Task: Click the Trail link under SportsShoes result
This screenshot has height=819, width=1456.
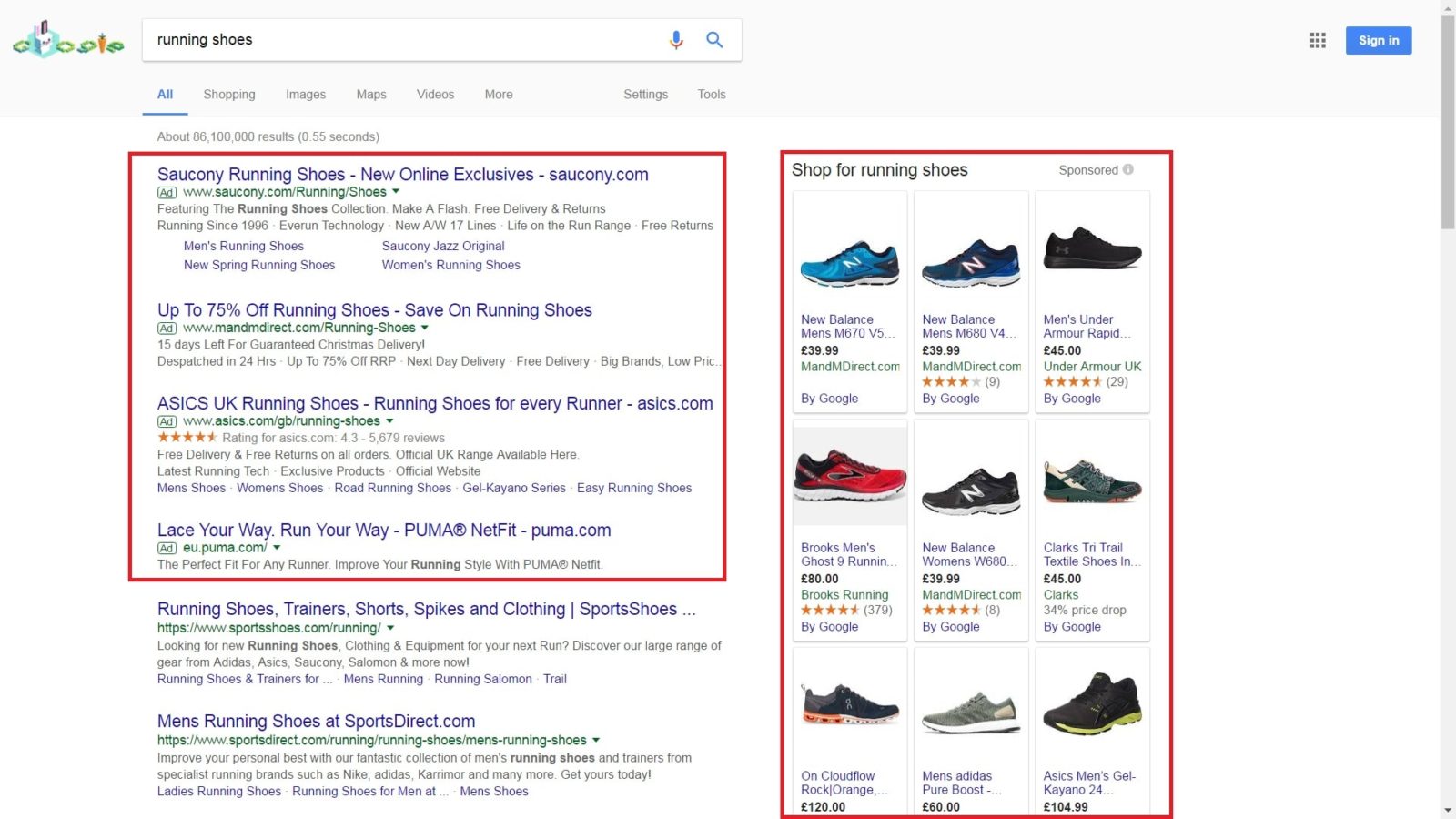Action: pos(555,679)
